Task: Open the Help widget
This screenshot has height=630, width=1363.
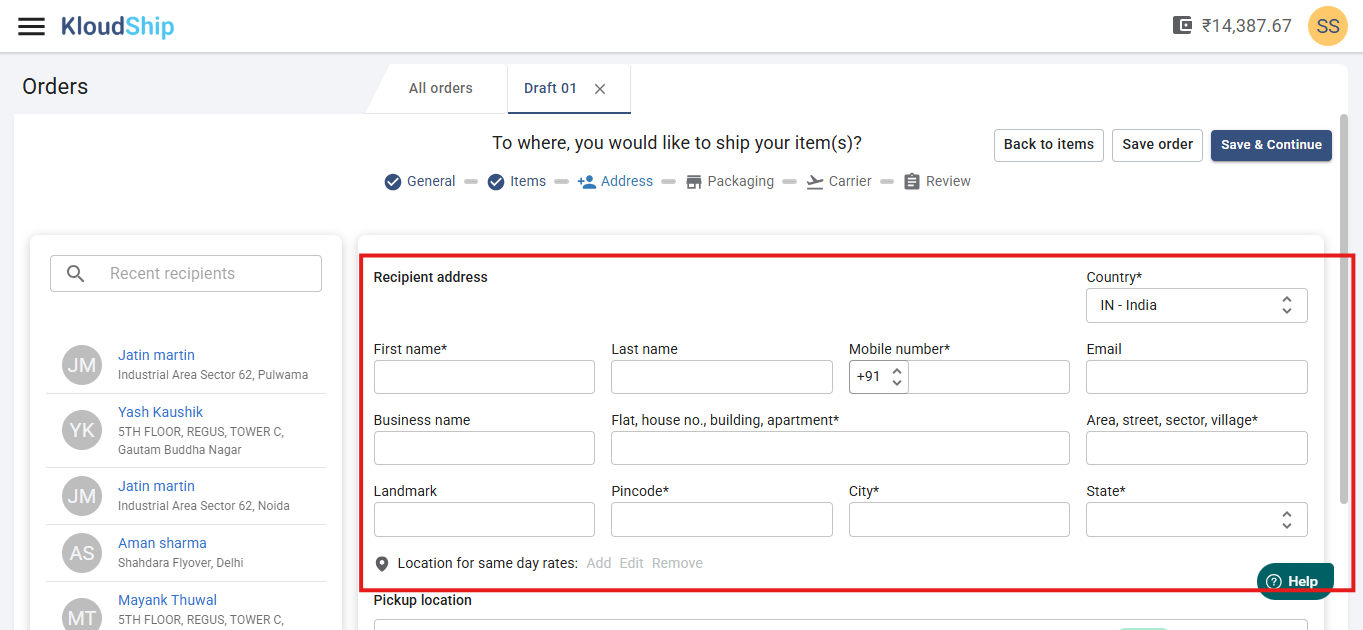Action: pyautogui.click(x=1294, y=581)
